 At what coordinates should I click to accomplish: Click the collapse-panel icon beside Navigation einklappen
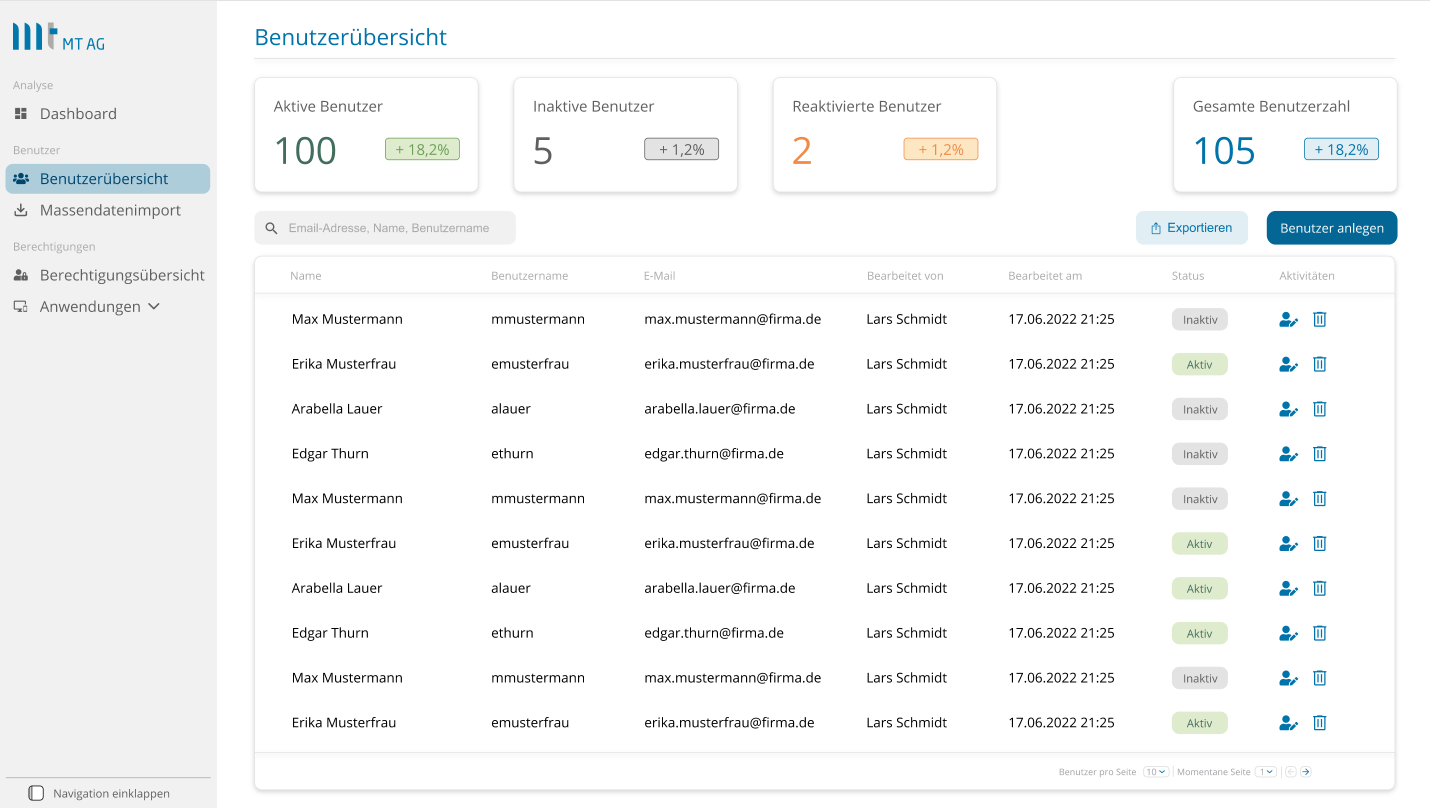36,793
